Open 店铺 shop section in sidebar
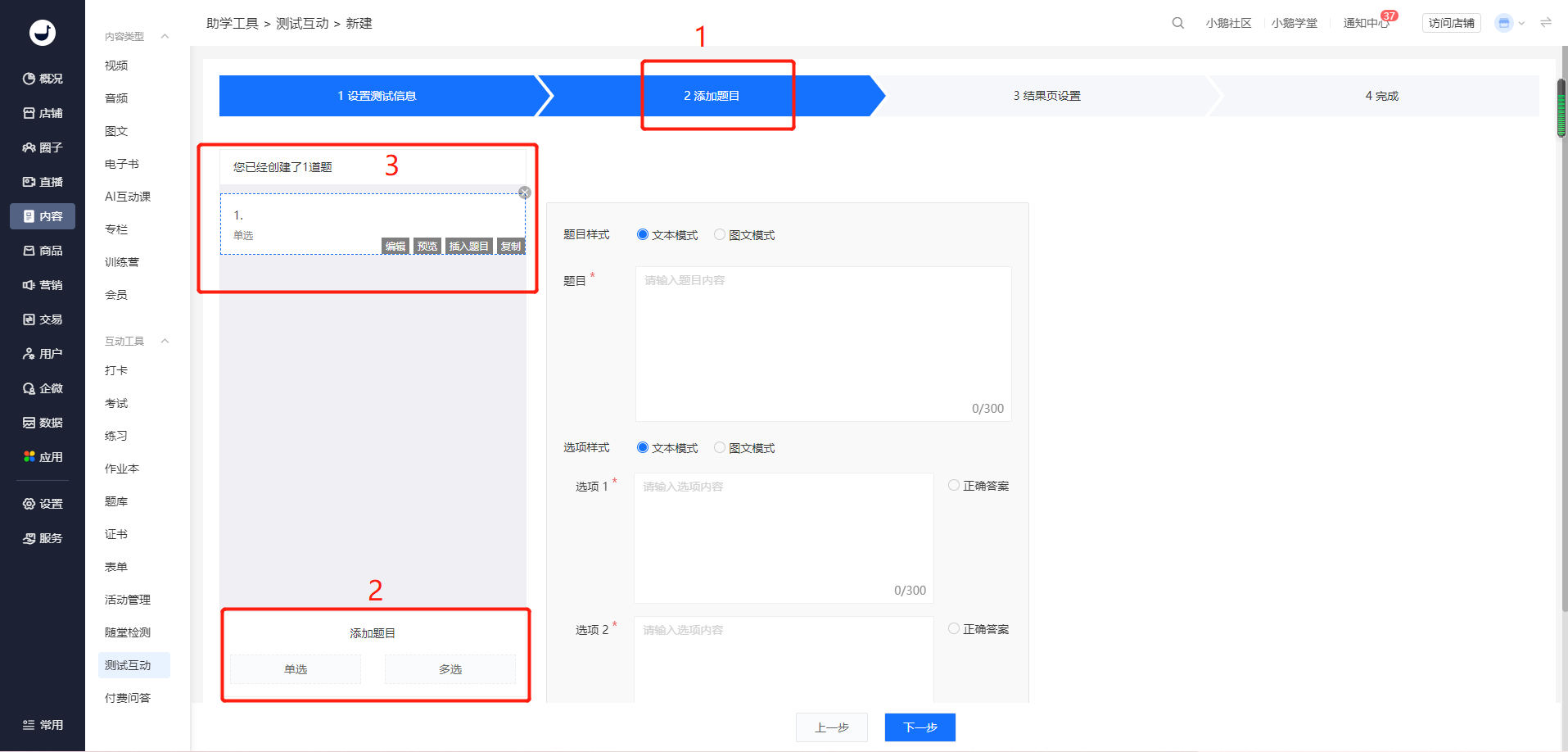Viewport: 1568px width, 752px height. [43, 113]
